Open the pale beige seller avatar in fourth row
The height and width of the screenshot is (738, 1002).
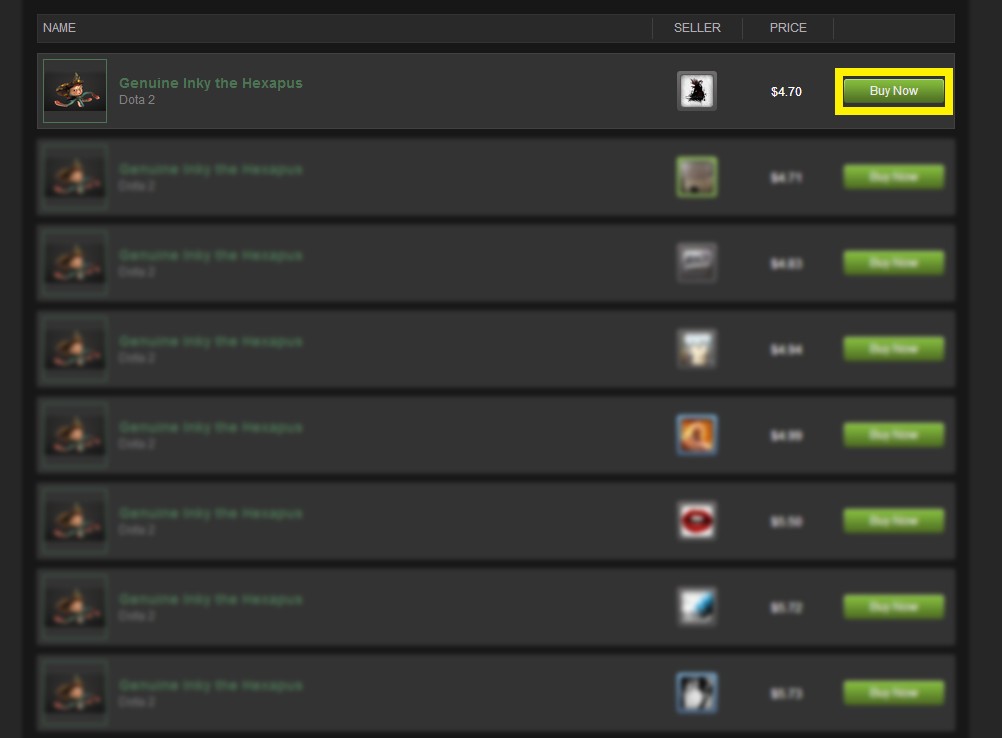[697, 349]
